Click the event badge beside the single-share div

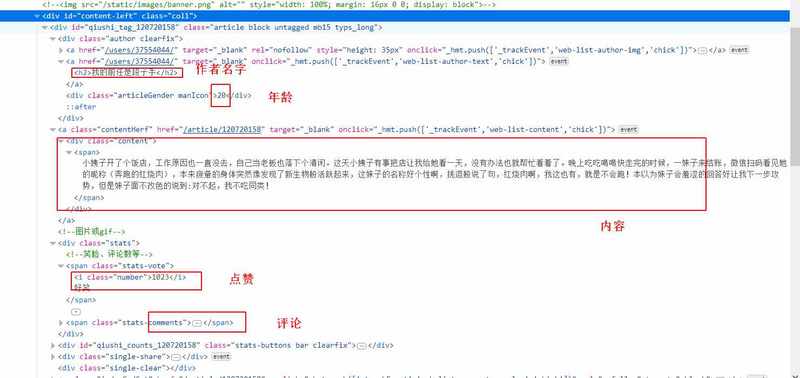[221, 357]
